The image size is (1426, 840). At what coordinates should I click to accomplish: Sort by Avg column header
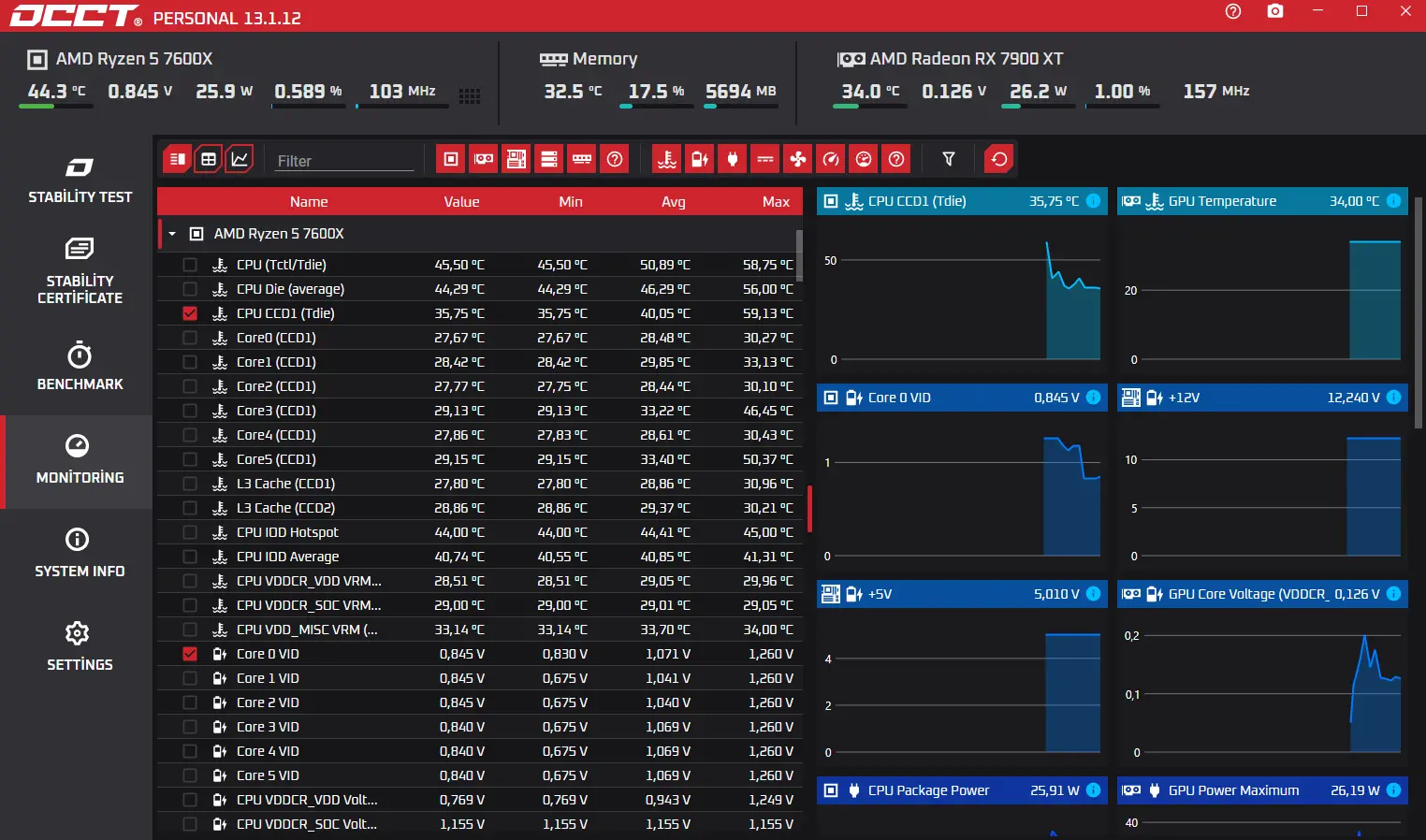pos(674,202)
